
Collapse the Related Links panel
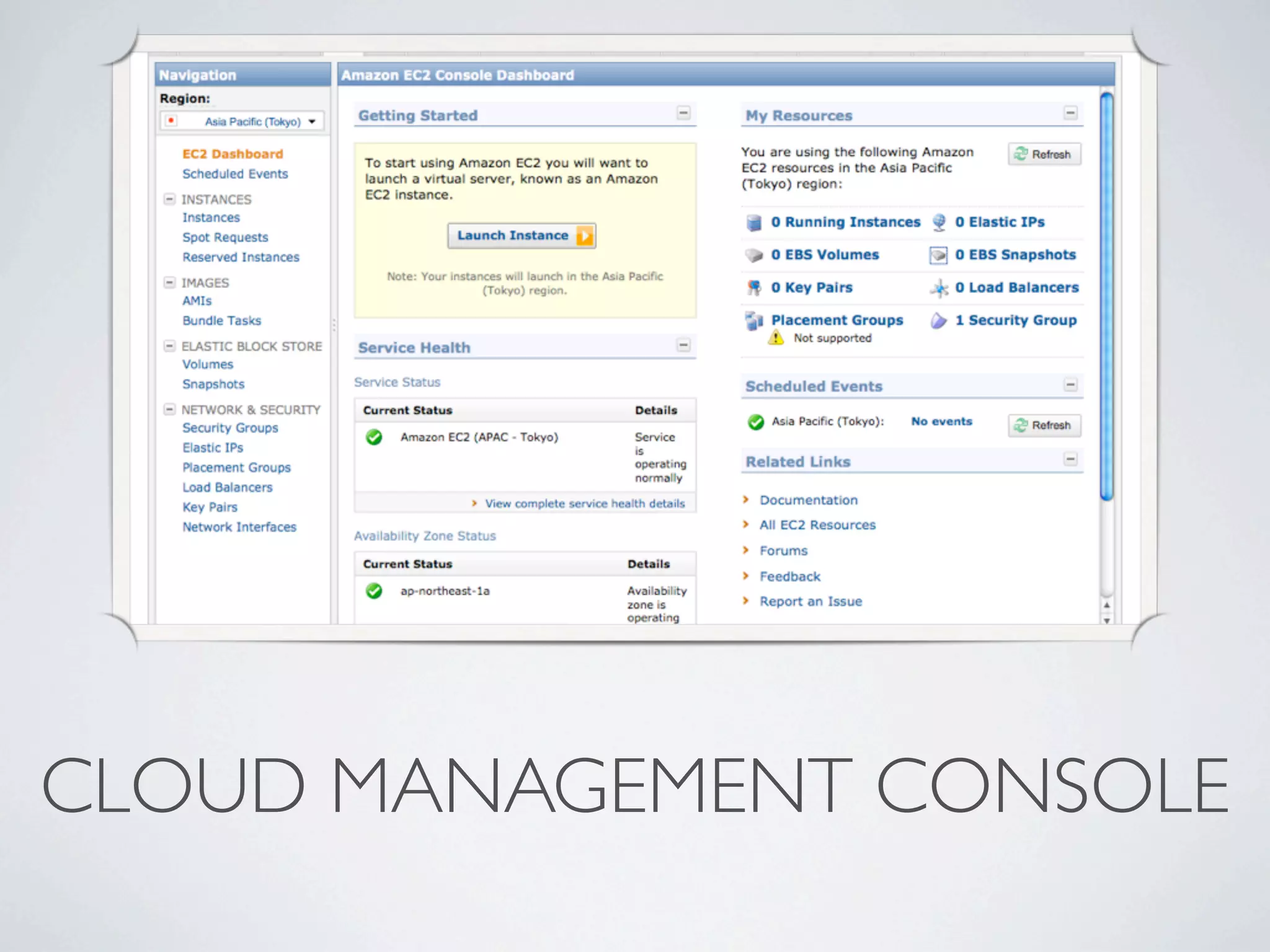[1070, 459]
